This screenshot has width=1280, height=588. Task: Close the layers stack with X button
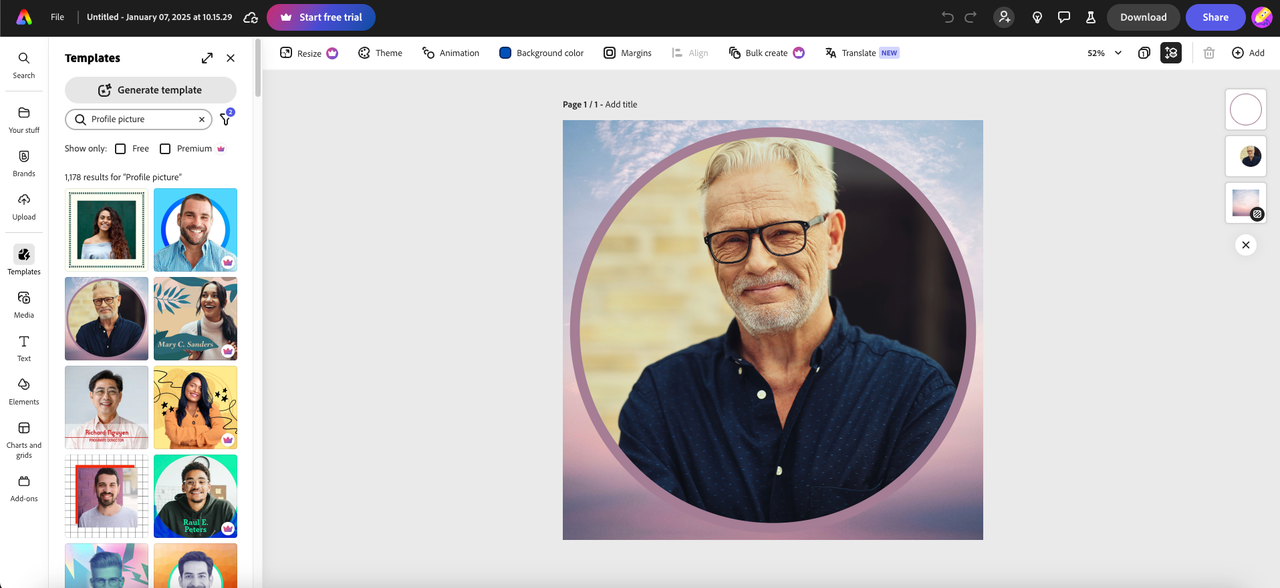pyautogui.click(x=1246, y=244)
